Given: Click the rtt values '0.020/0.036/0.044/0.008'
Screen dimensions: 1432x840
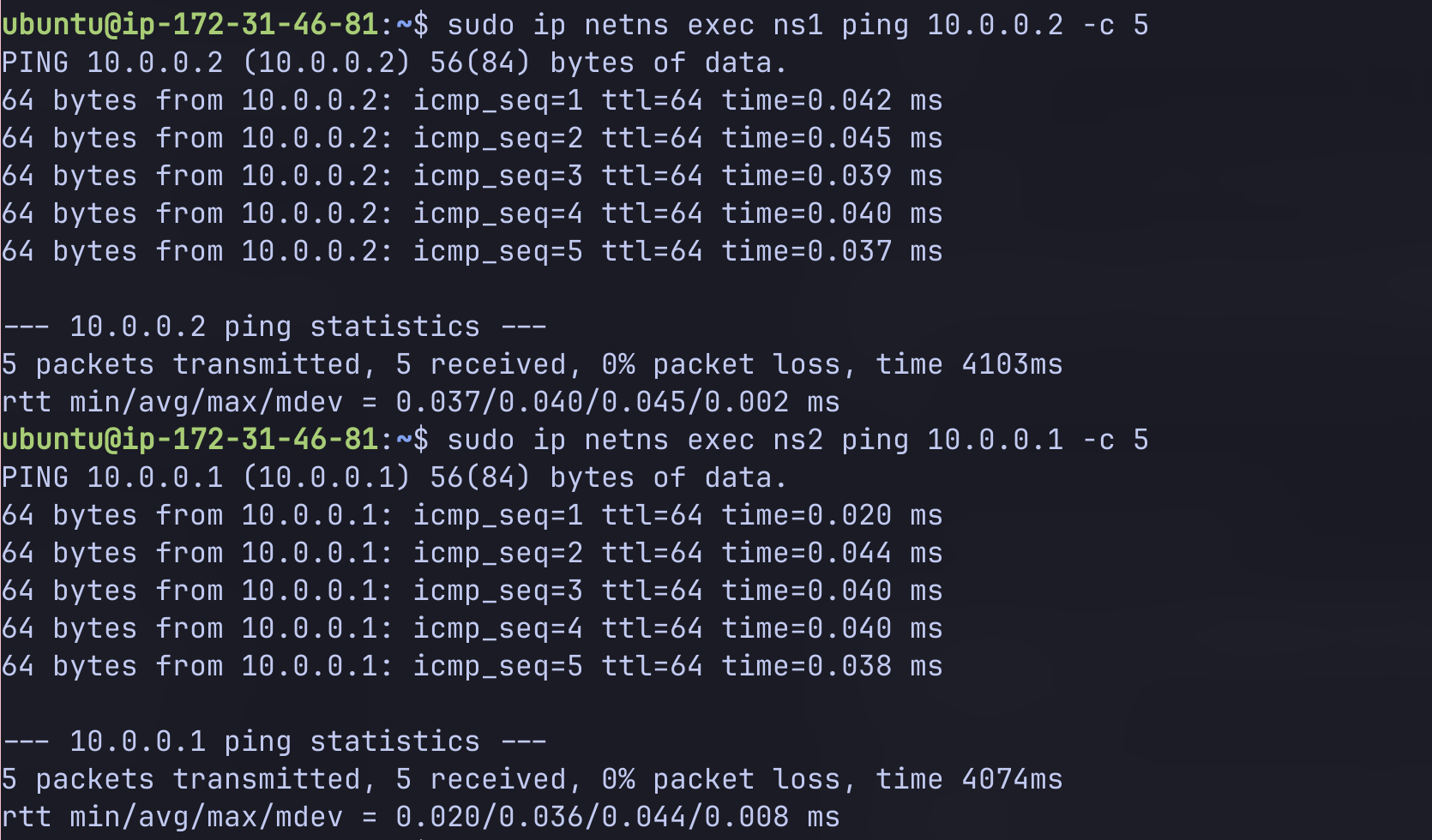Looking at the screenshot, I should 592,817.
